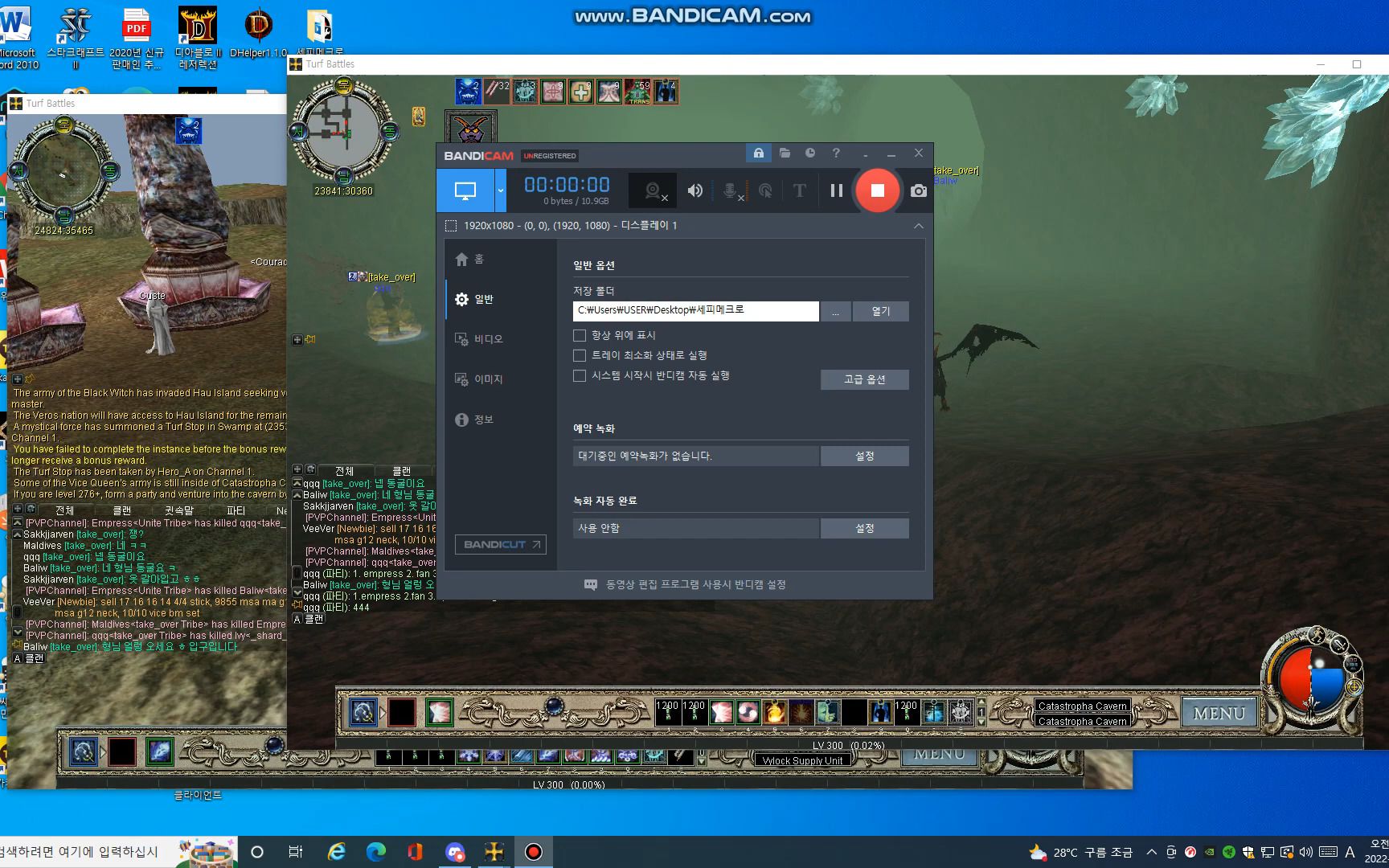Open Diablo II Resurrected desktop shortcut
Image resolution: width=1389 pixels, height=868 pixels.
tap(198, 37)
